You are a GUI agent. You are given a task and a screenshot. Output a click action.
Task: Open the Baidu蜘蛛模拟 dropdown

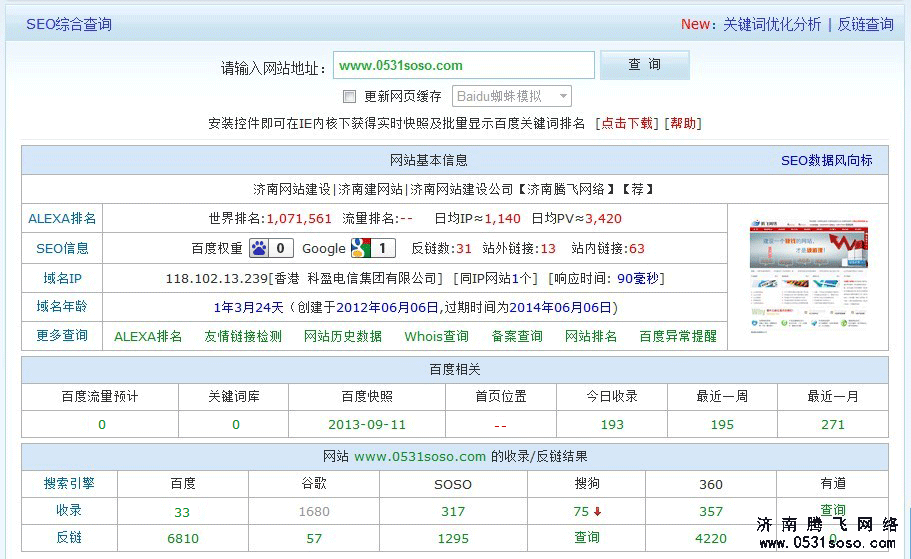[x=512, y=96]
